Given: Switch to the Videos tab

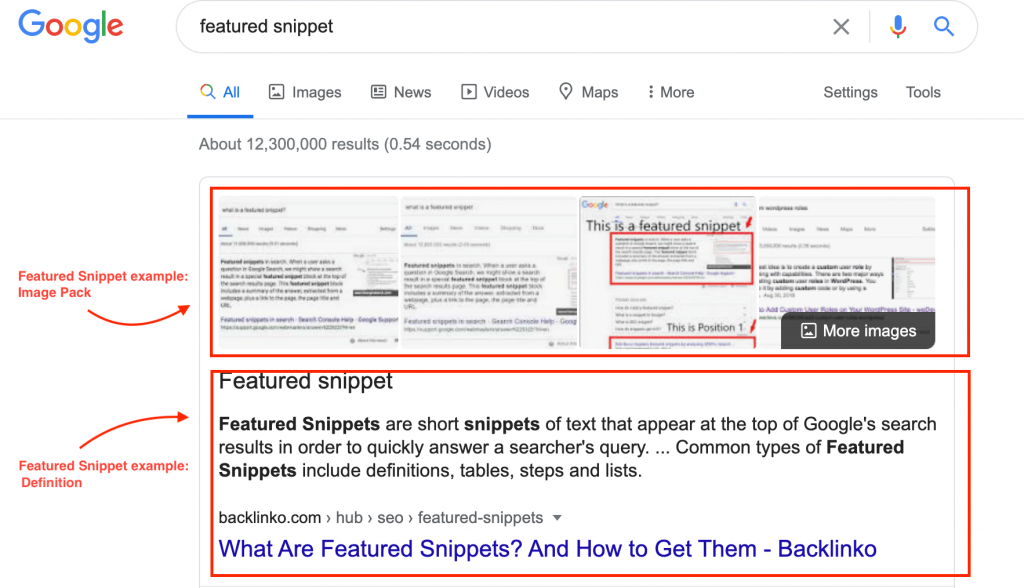Looking at the screenshot, I should (x=495, y=92).
